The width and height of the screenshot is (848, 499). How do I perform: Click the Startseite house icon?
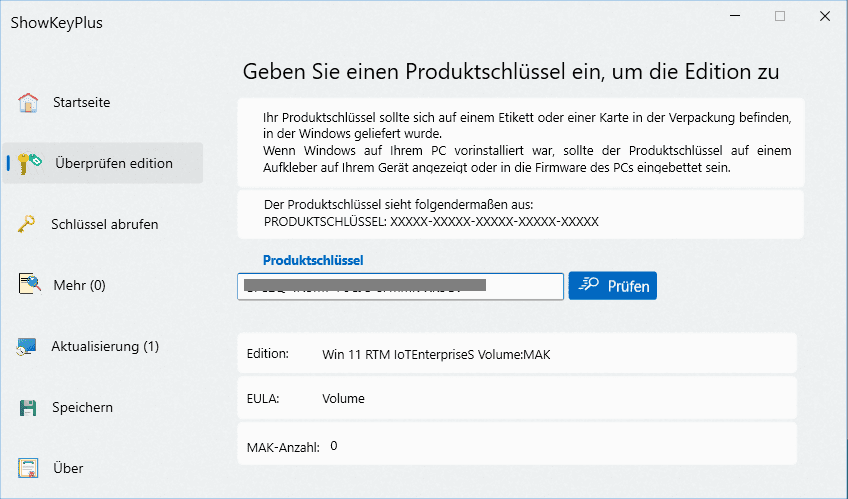coord(28,102)
